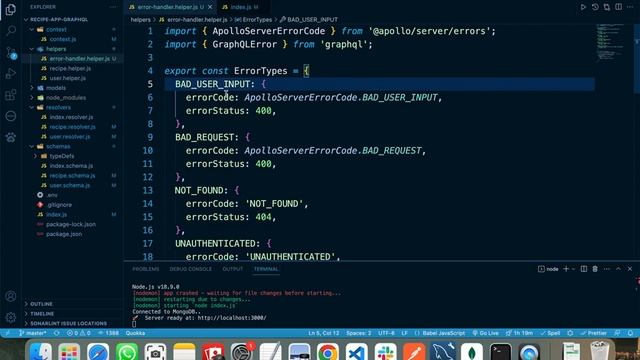Open MongoDB Compass from the Dock
This screenshot has width=640, height=360.
click(x=472, y=352)
